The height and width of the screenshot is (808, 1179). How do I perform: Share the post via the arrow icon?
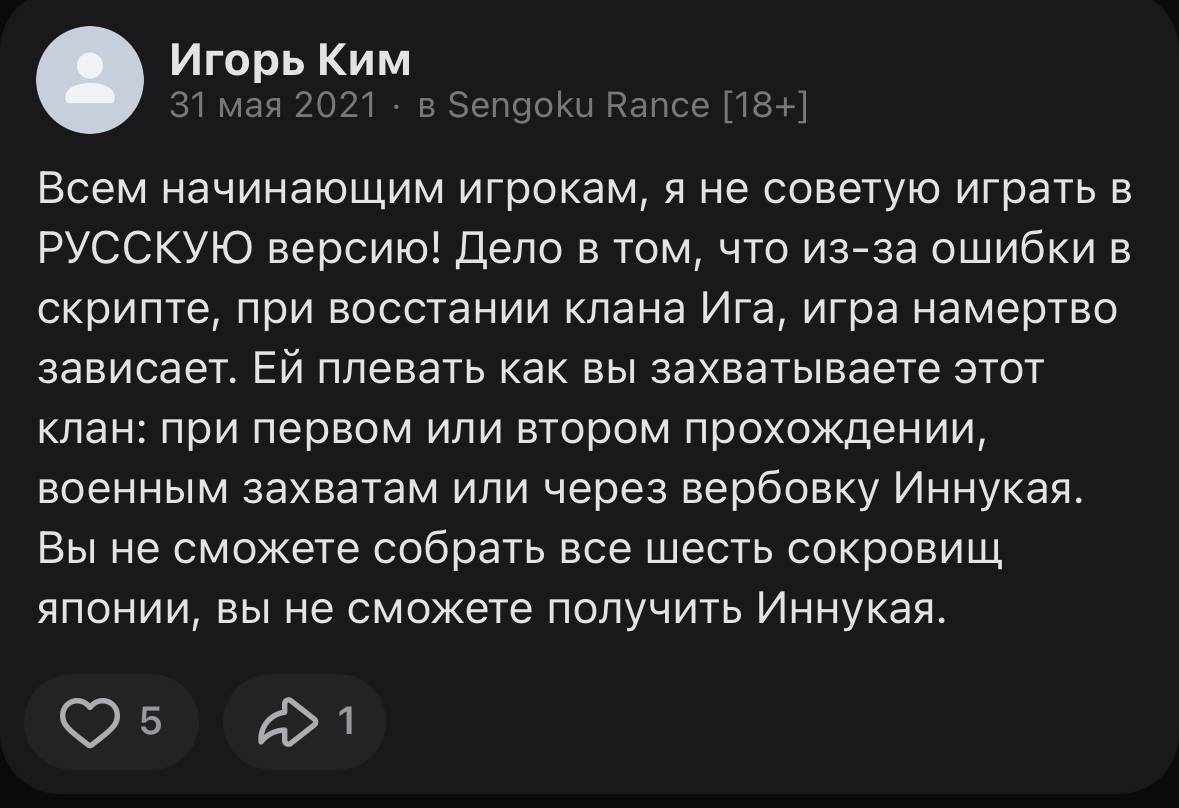coord(286,721)
